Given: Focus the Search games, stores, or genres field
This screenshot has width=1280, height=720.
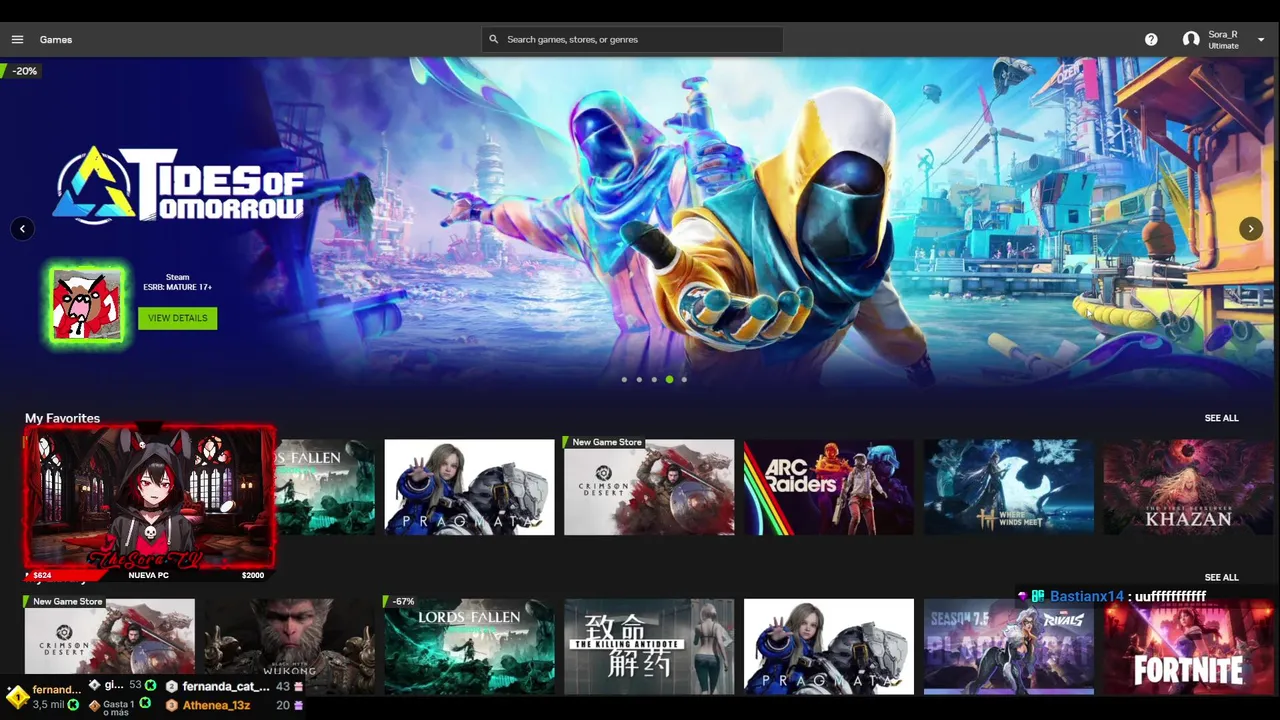Looking at the screenshot, I should 632,39.
